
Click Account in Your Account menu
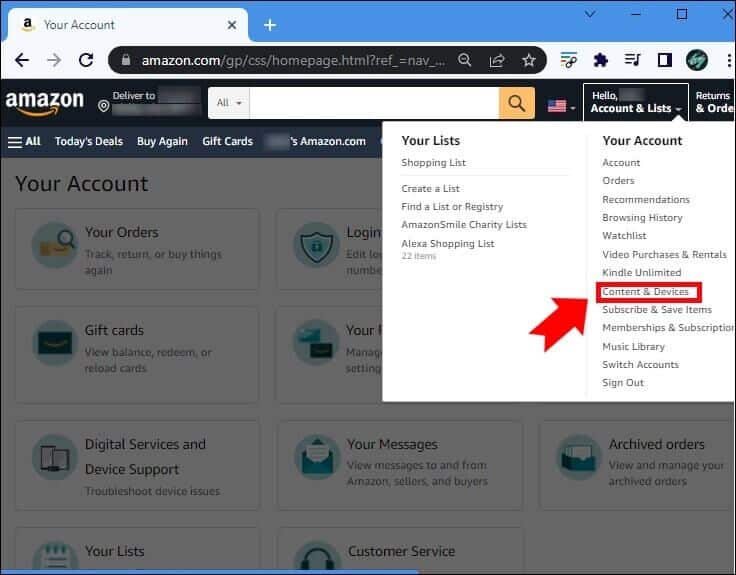coord(621,162)
